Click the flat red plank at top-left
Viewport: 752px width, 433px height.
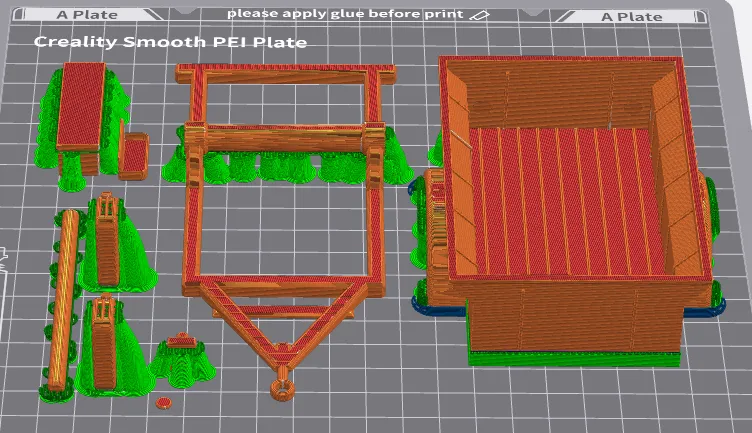click(x=82, y=105)
